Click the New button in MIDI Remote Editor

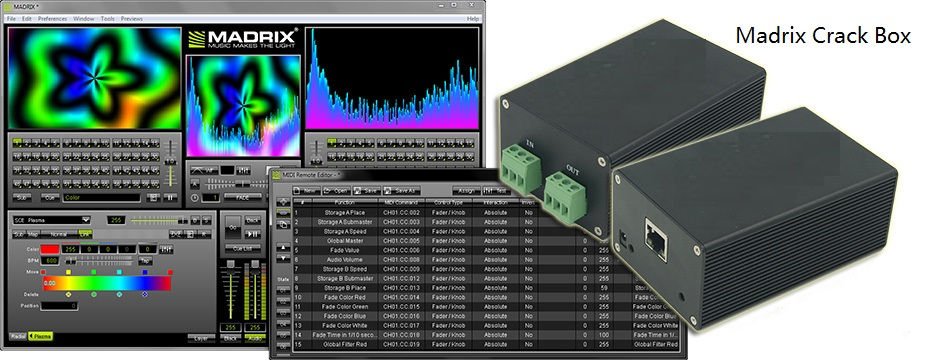(306, 190)
